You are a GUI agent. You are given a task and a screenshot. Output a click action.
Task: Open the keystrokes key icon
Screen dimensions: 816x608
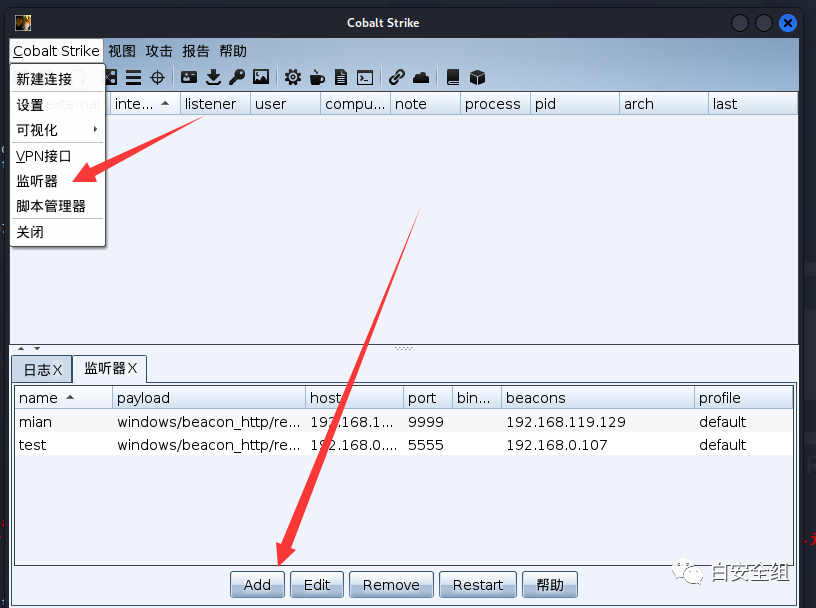click(x=237, y=78)
